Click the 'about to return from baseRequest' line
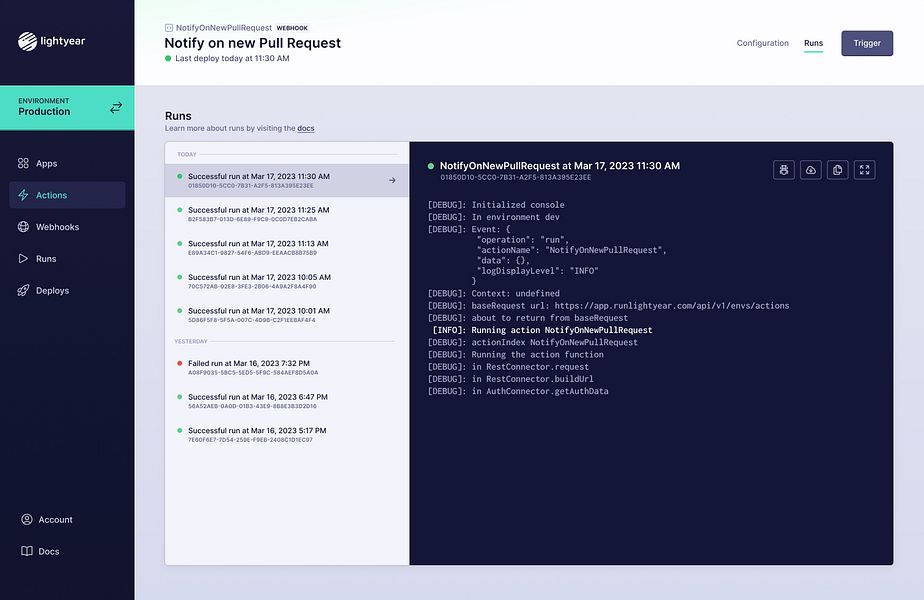The width and height of the screenshot is (924, 600). click(527, 318)
